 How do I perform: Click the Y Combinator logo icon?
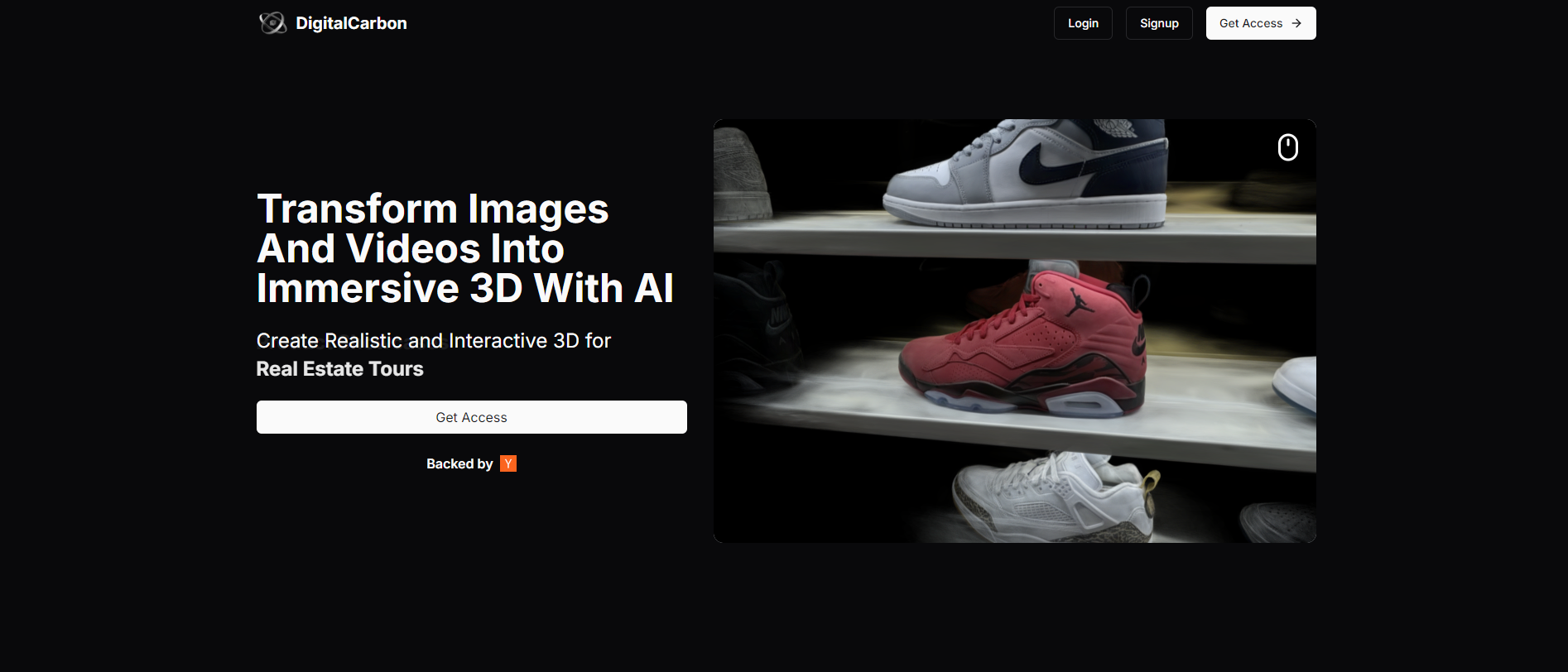click(x=508, y=463)
